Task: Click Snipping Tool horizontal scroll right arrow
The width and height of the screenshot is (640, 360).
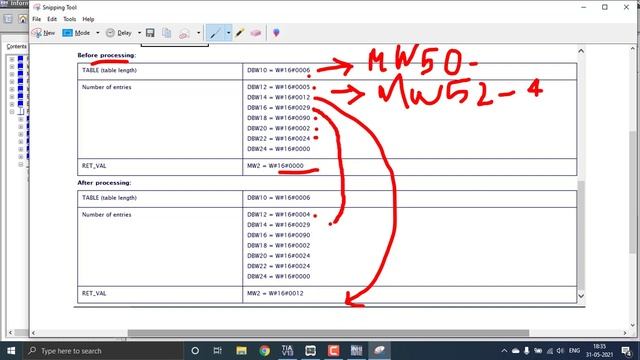Action: point(625,333)
